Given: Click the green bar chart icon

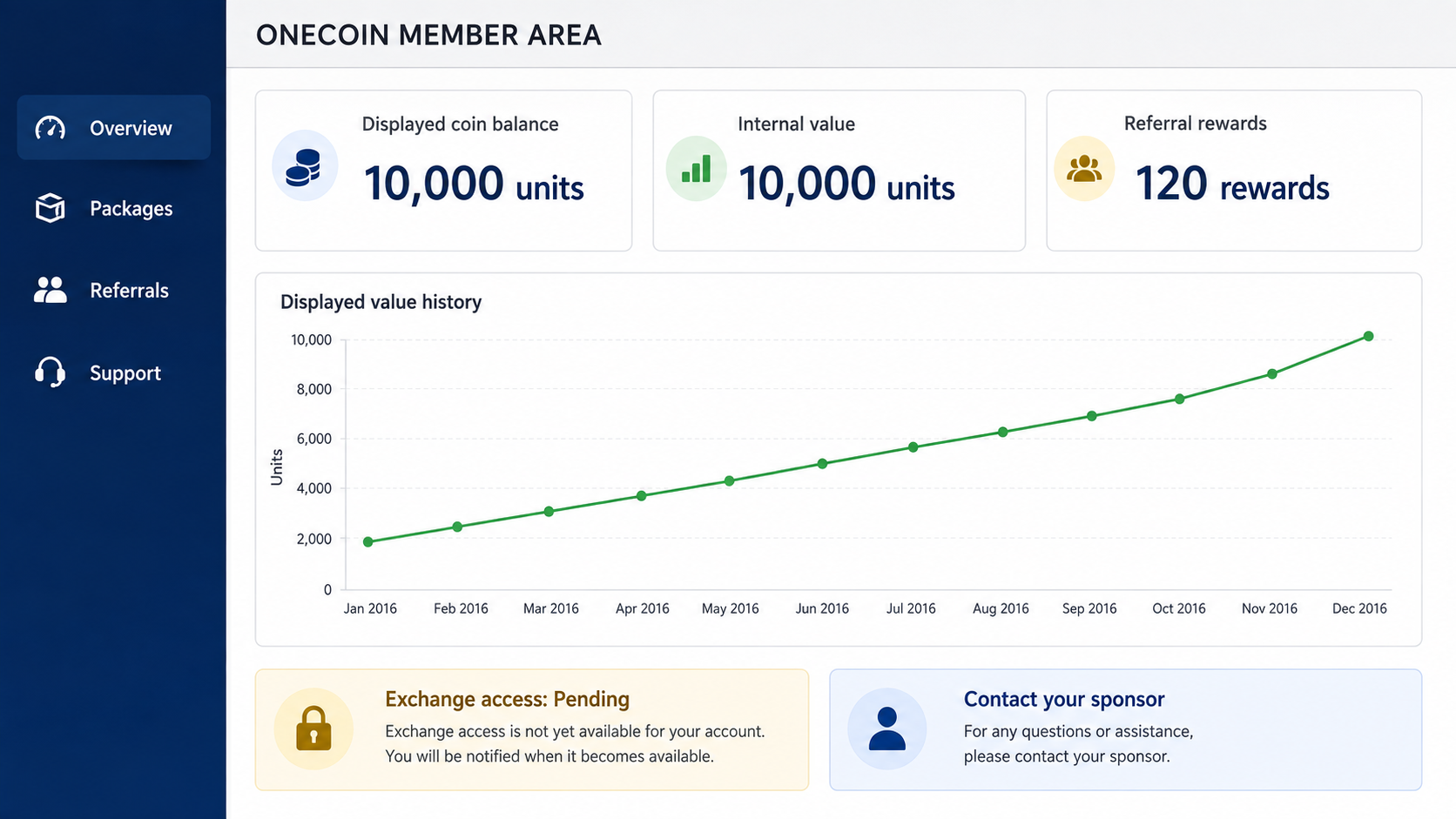Looking at the screenshot, I should tap(697, 169).
